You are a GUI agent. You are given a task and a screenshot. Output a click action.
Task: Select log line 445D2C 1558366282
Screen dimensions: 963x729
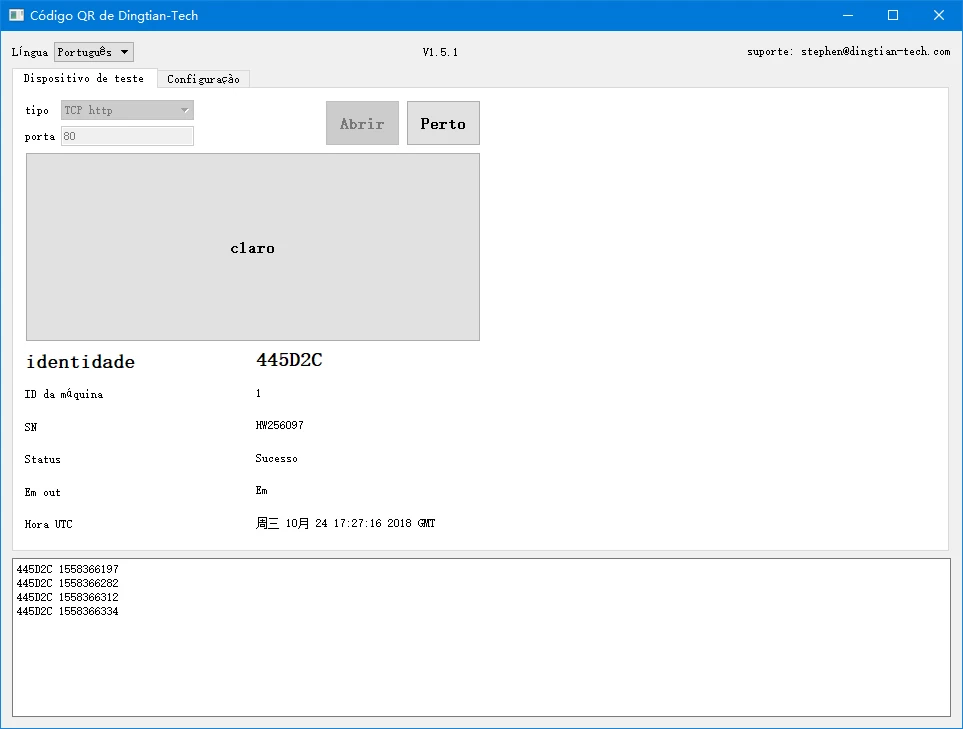click(68, 583)
